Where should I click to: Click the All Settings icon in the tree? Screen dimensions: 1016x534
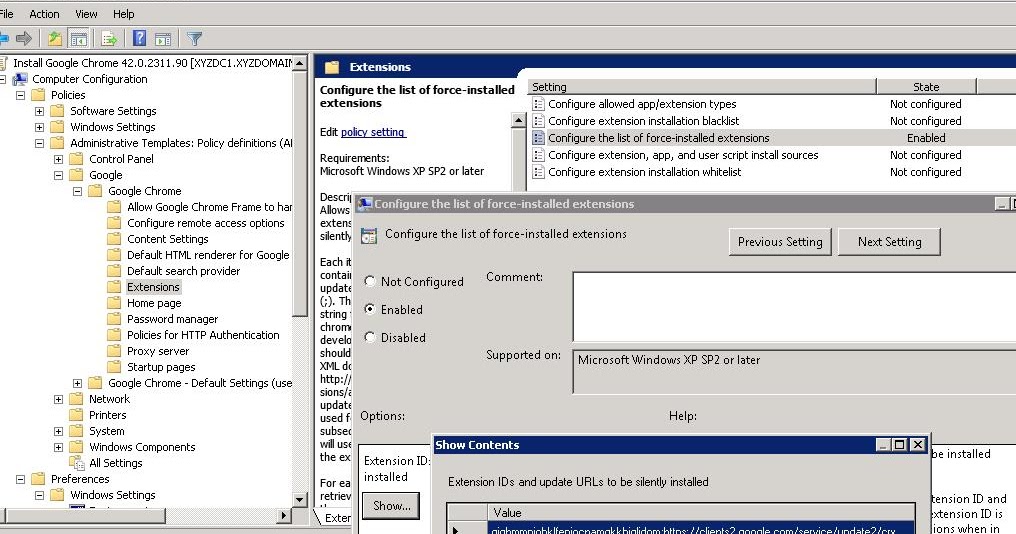77,463
